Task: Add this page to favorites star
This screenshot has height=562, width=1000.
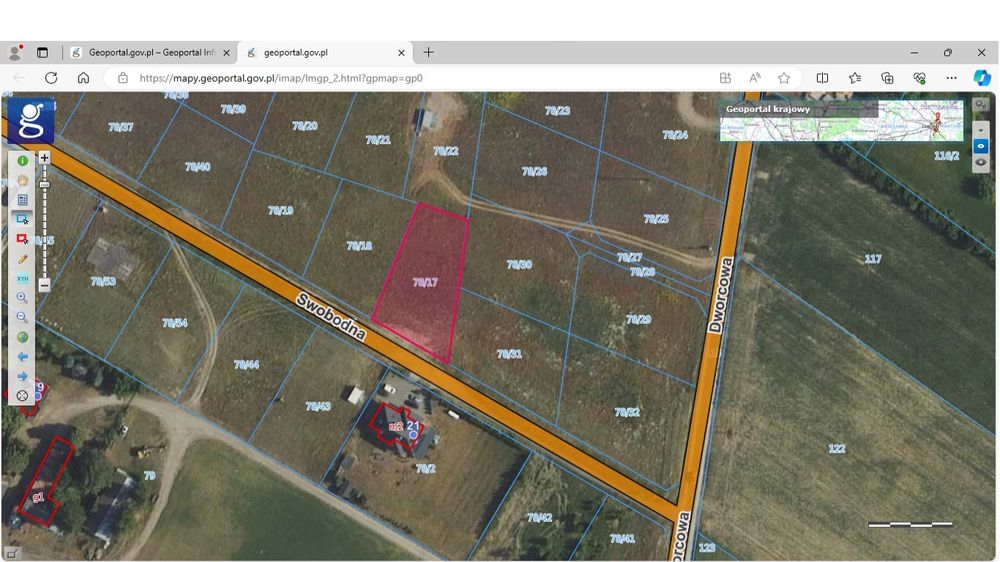Action: point(784,78)
